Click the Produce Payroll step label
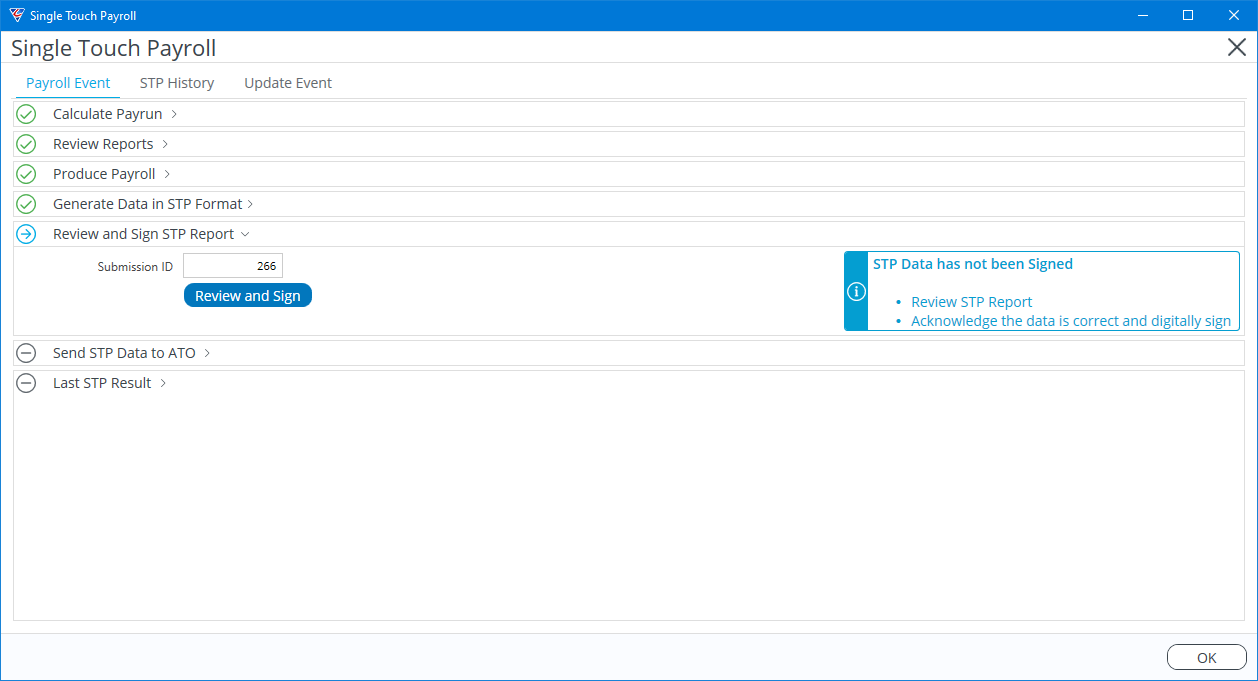Screen dimensions: 1258x681 (104, 174)
